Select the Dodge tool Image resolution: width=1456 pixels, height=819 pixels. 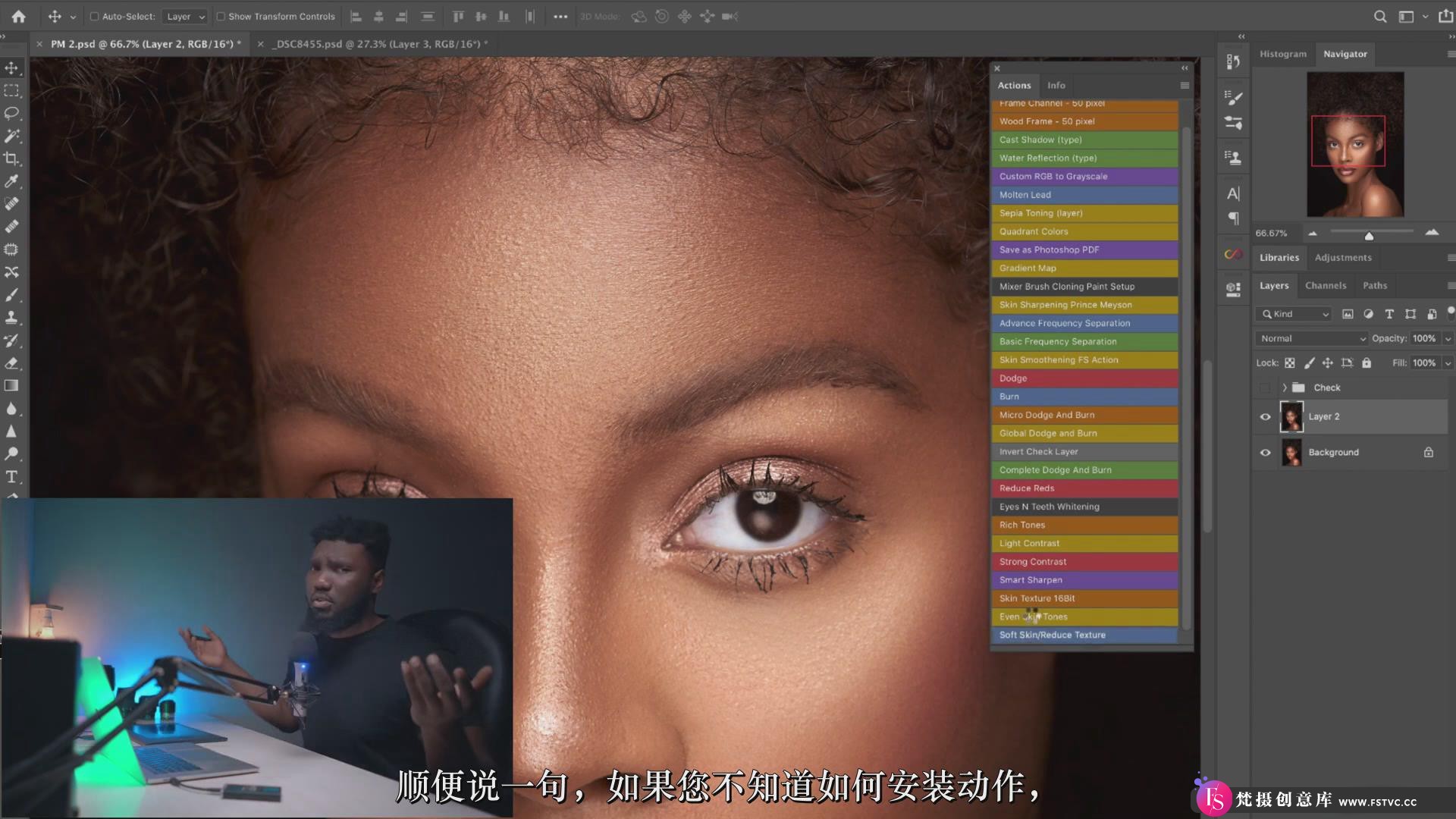pos(11,454)
